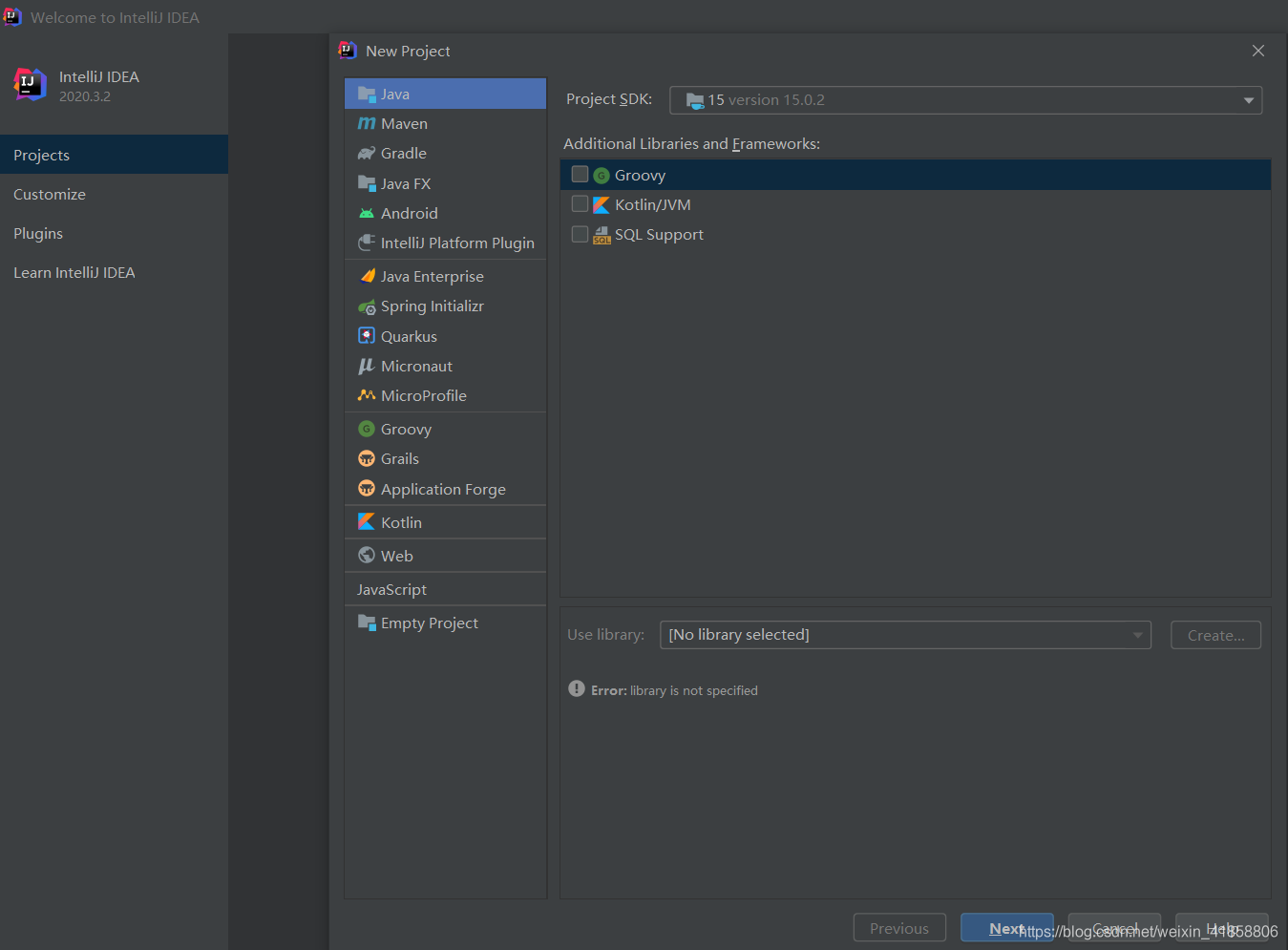
Task: Click the Next button
Action: pyautogui.click(x=1007, y=928)
